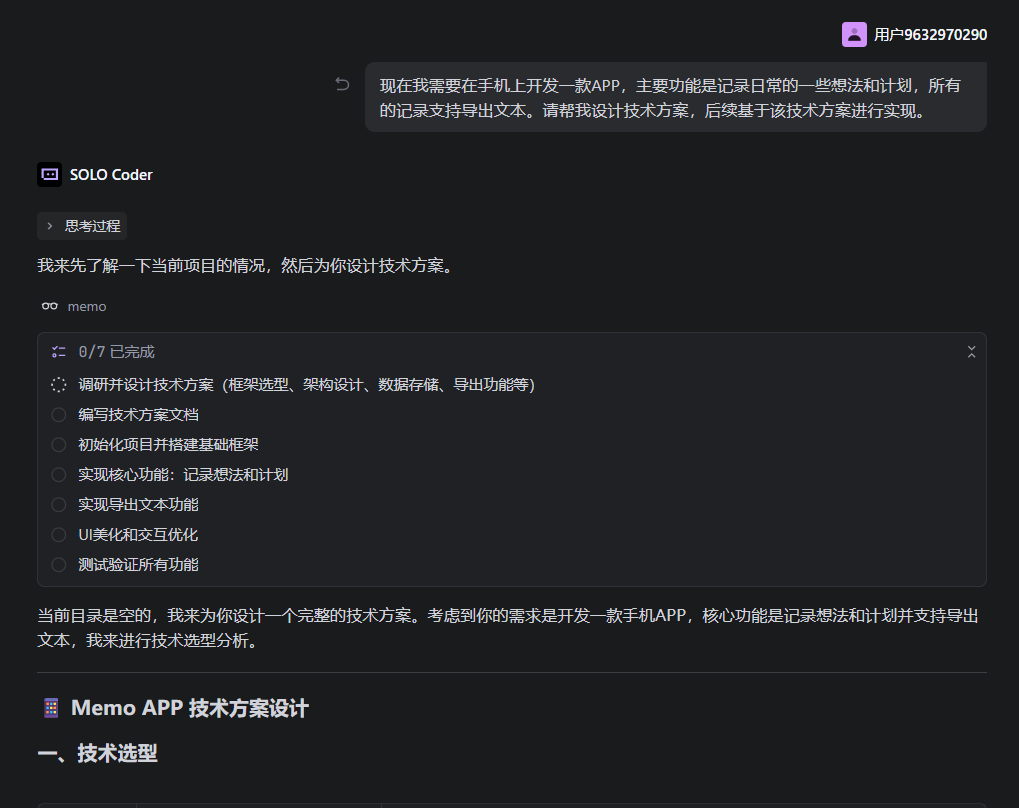This screenshot has height=808, width=1019.
Task: Click the in-progress spinner for 调研并设计技术方案
Action: click(x=59, y=385)
